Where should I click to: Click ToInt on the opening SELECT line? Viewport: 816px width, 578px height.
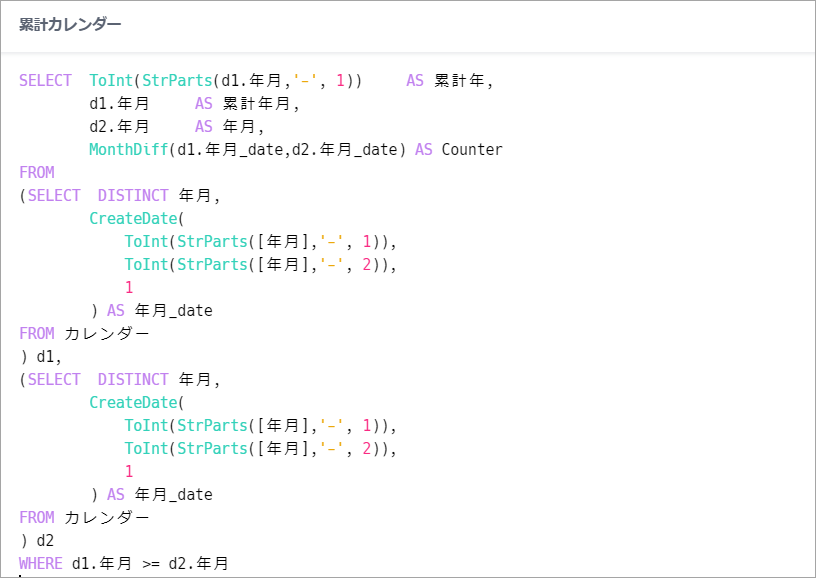click(111, 81)
